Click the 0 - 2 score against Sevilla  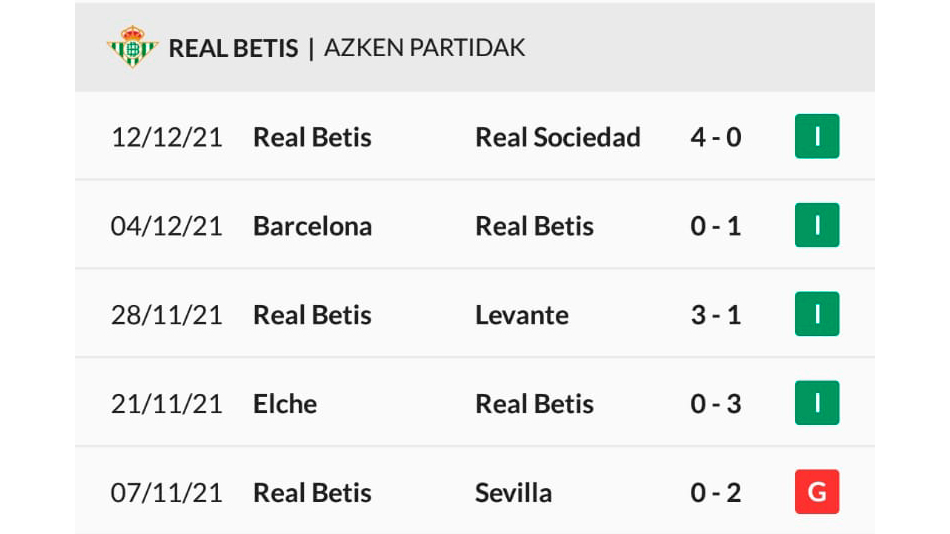(716, 493)
